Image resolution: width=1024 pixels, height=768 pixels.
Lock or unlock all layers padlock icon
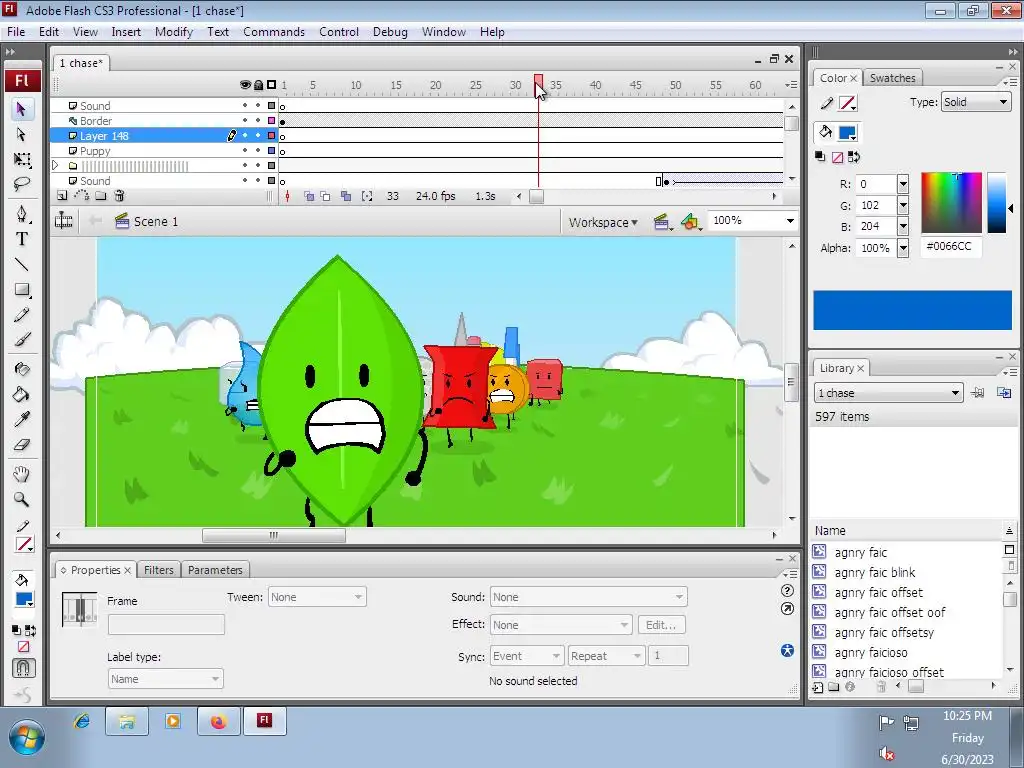tap(259, 85)
